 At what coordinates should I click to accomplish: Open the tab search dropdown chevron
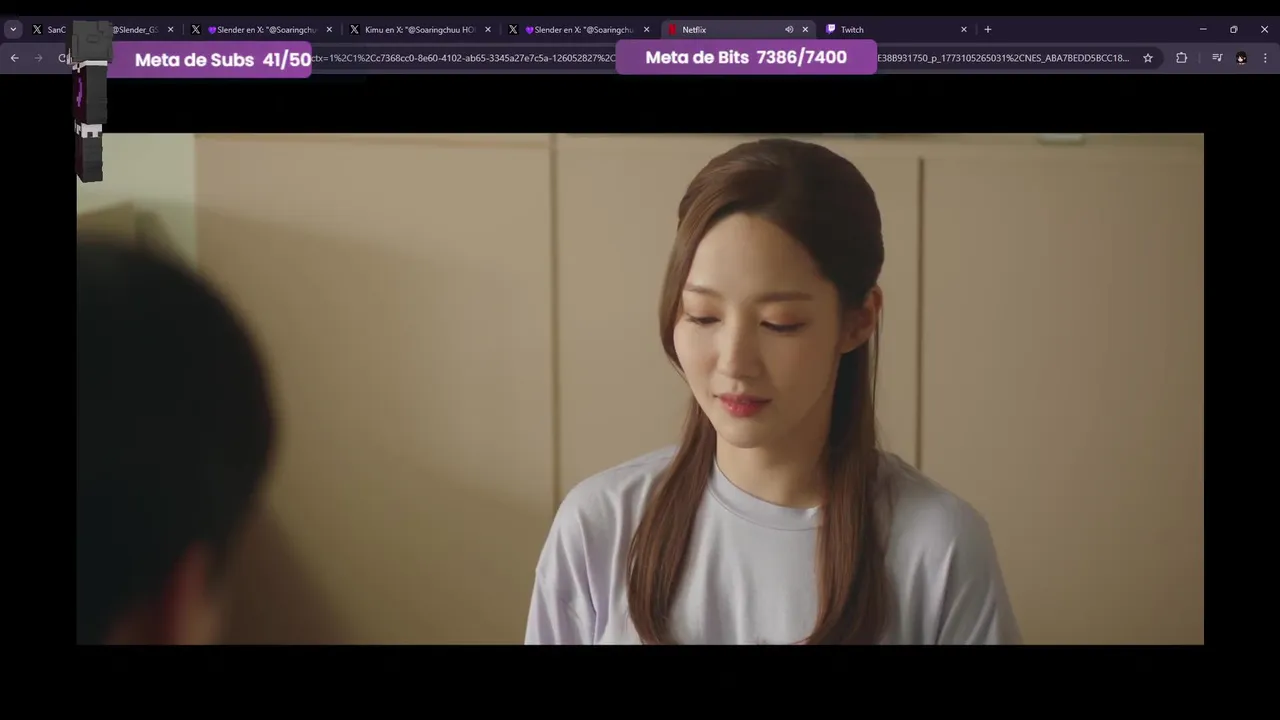(x=13, y=30)
